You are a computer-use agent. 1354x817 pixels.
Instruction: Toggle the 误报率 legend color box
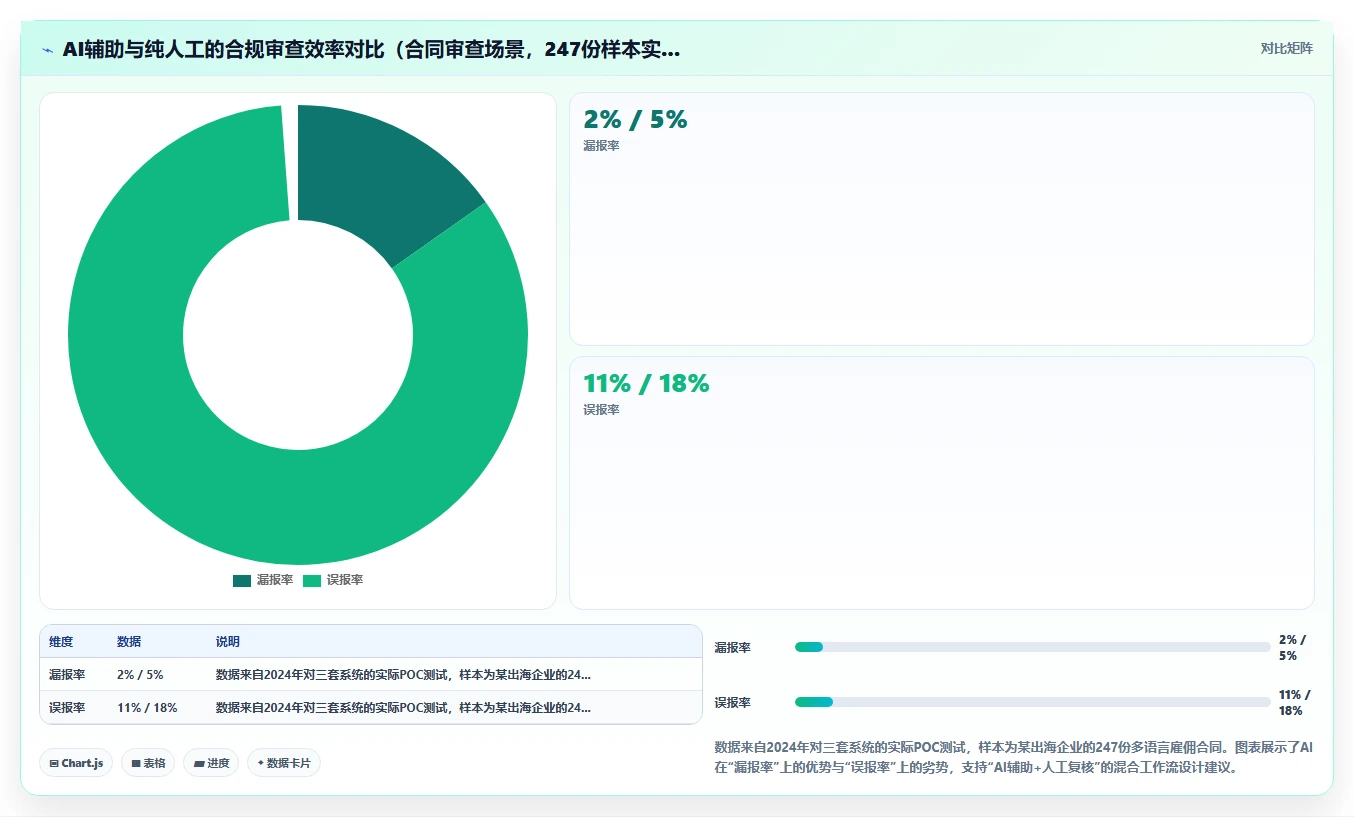point(312,581)
